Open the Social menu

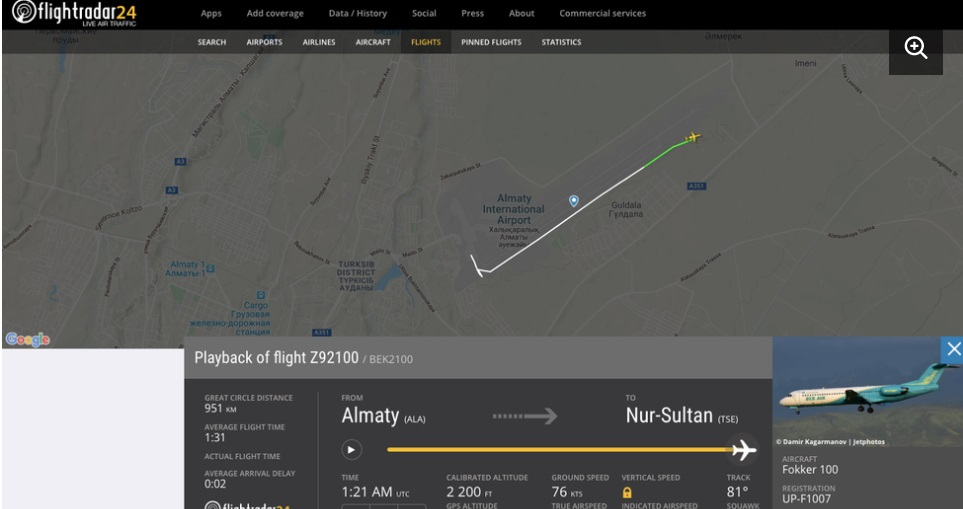tap(424, 14)
